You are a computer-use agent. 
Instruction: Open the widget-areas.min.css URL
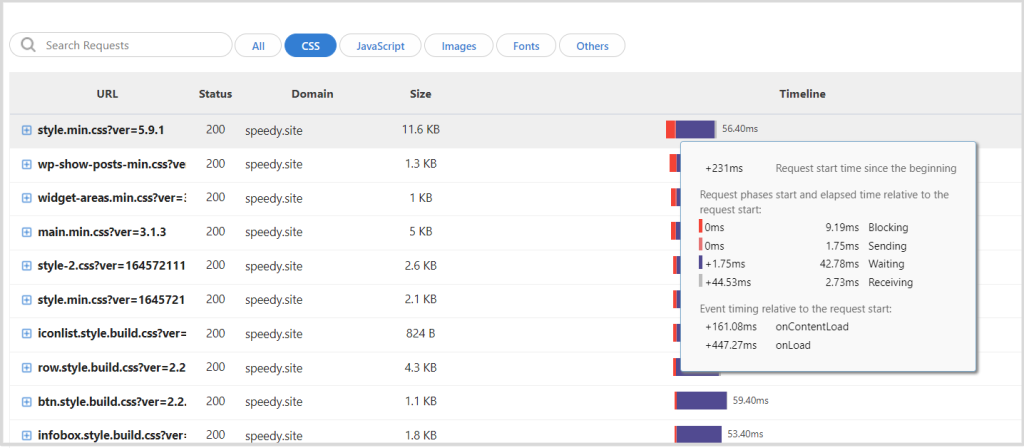pos(112,198)
